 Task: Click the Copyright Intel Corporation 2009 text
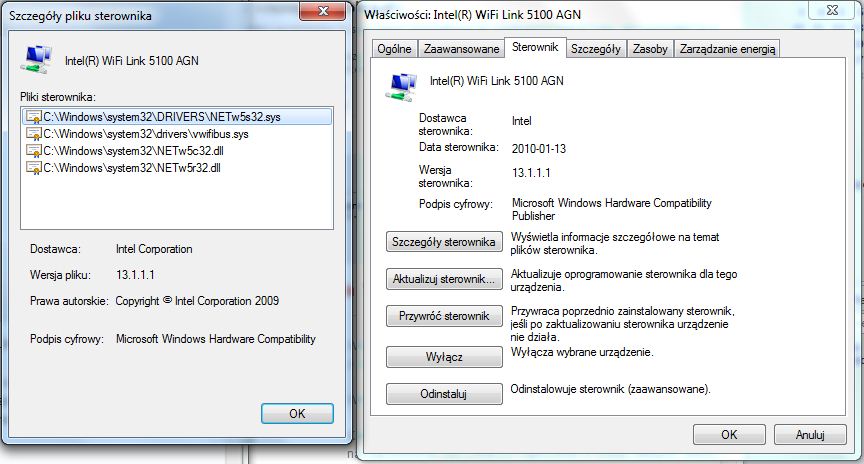[197, 301]
